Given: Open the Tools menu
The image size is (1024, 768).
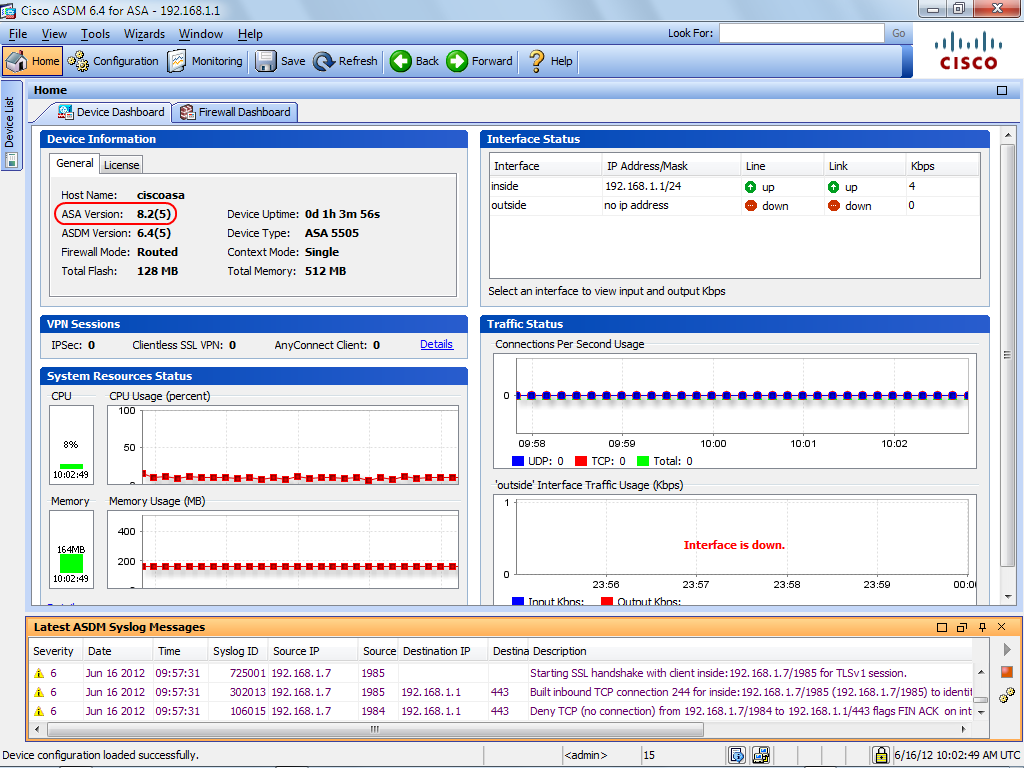Looking at the screenshot, I should pos(95,34).
